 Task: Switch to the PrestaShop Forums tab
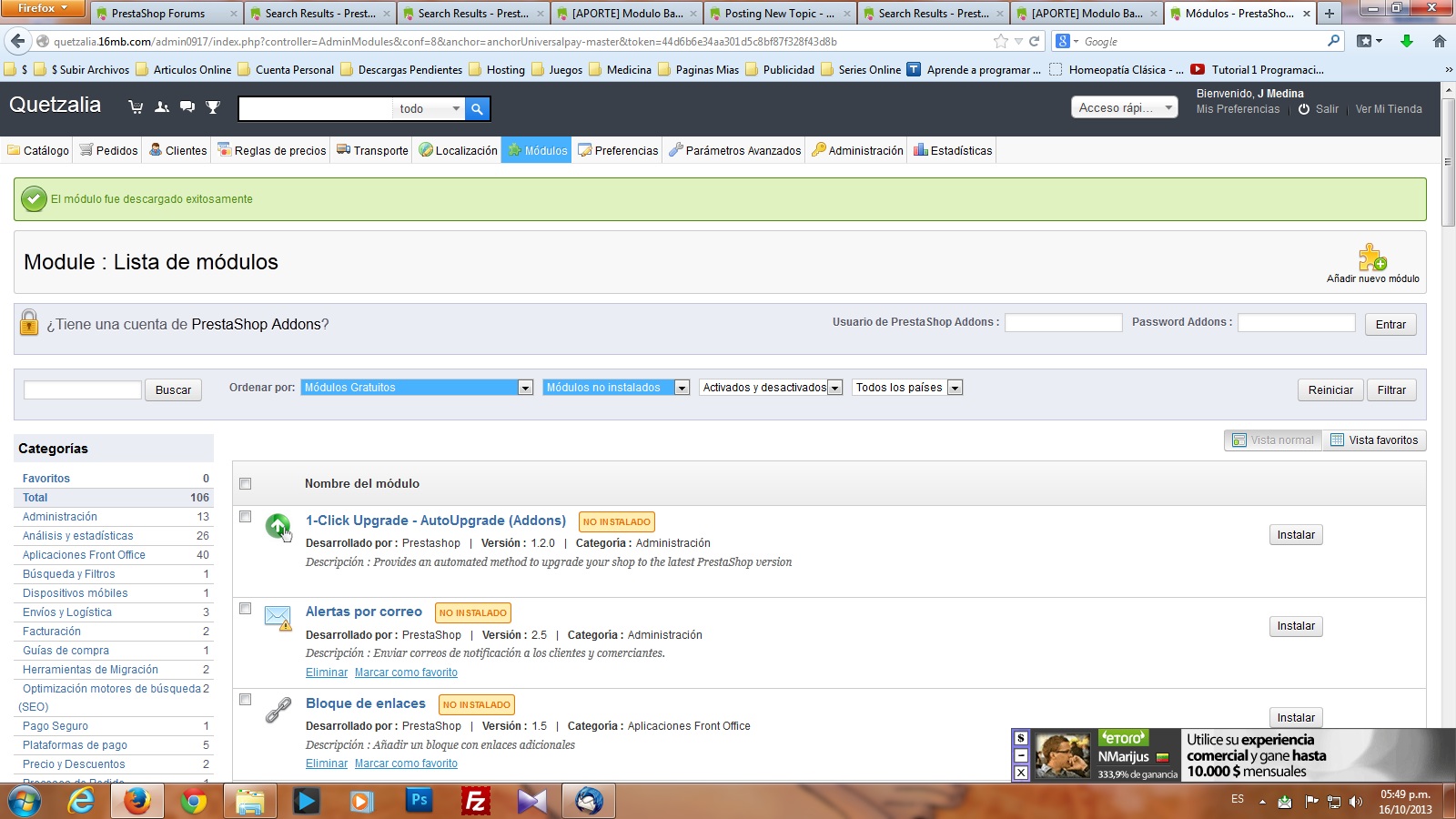point(165,14)
